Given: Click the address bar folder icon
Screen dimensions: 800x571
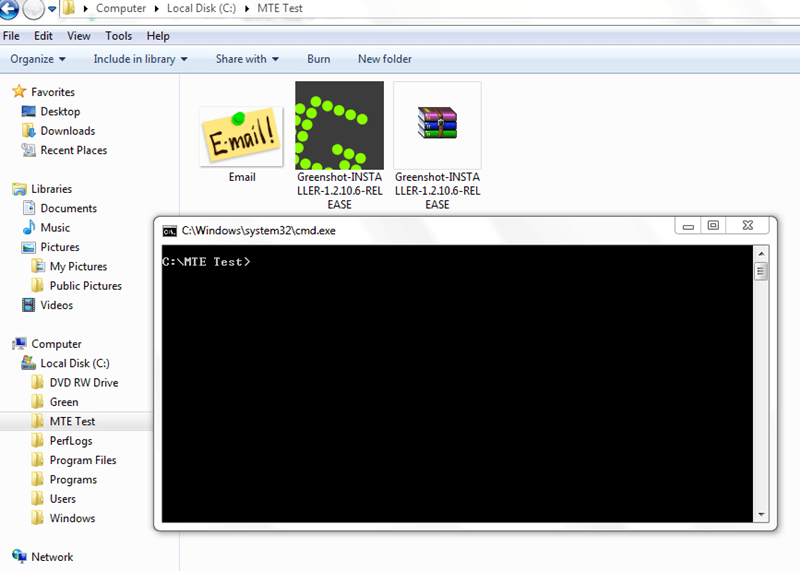Looking at the screenshot, I should coord(69,8).
